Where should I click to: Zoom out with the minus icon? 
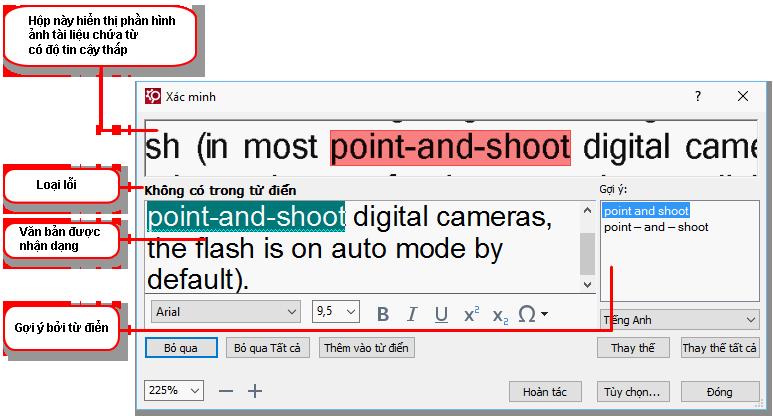pyautogui.click(x=226, y=391)
